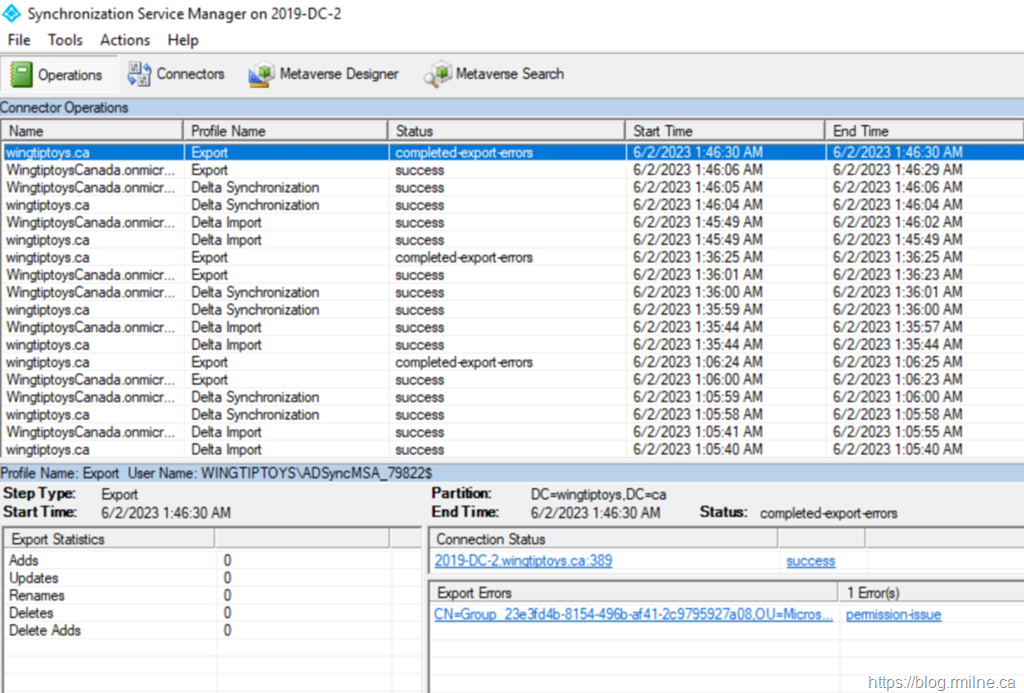This screenshot has height=693, width=1024.
Task: Sort by Start Time column header
Action: coord(726,131)
